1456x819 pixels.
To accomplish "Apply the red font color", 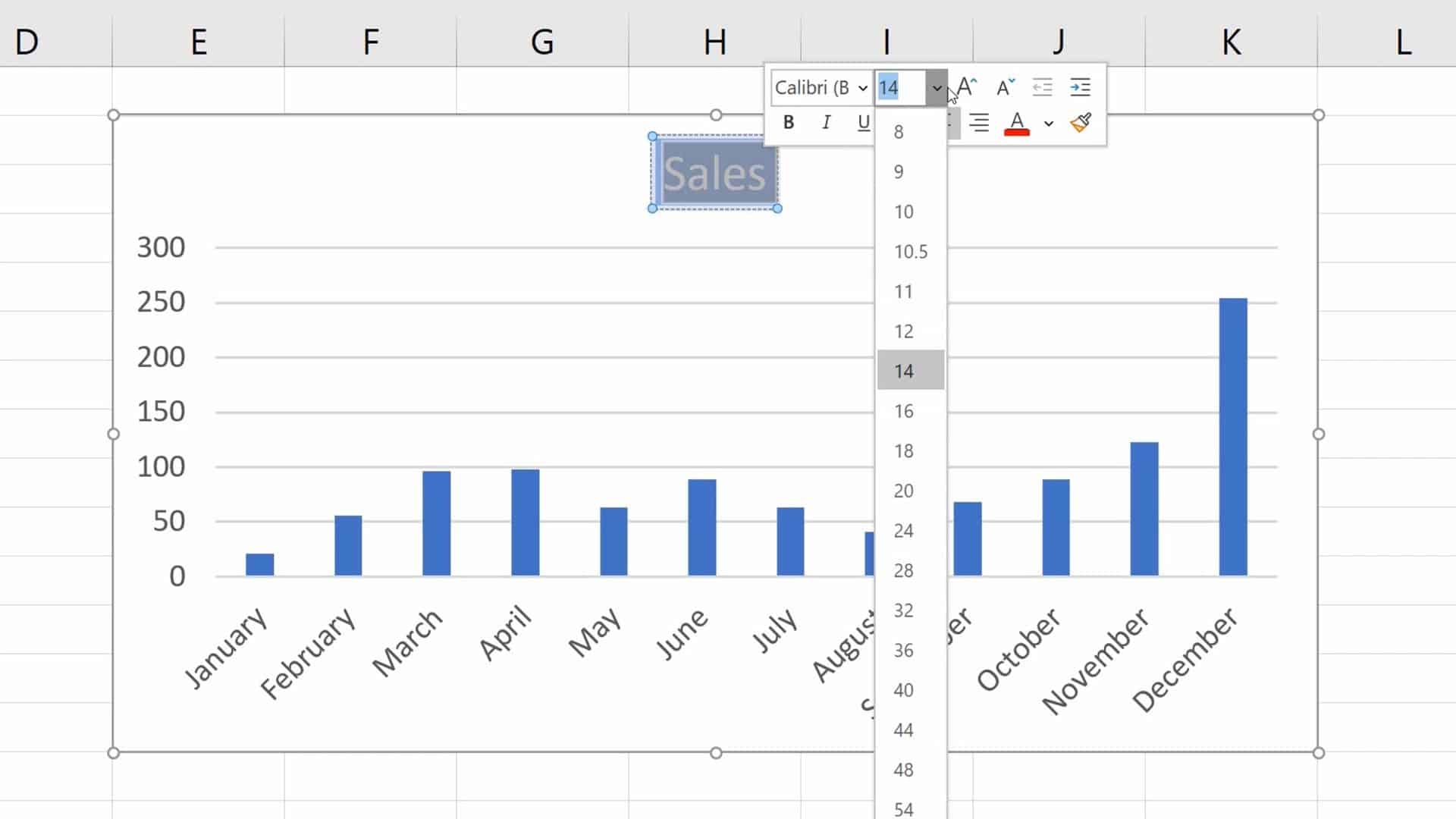I will tap(1017, 123).
